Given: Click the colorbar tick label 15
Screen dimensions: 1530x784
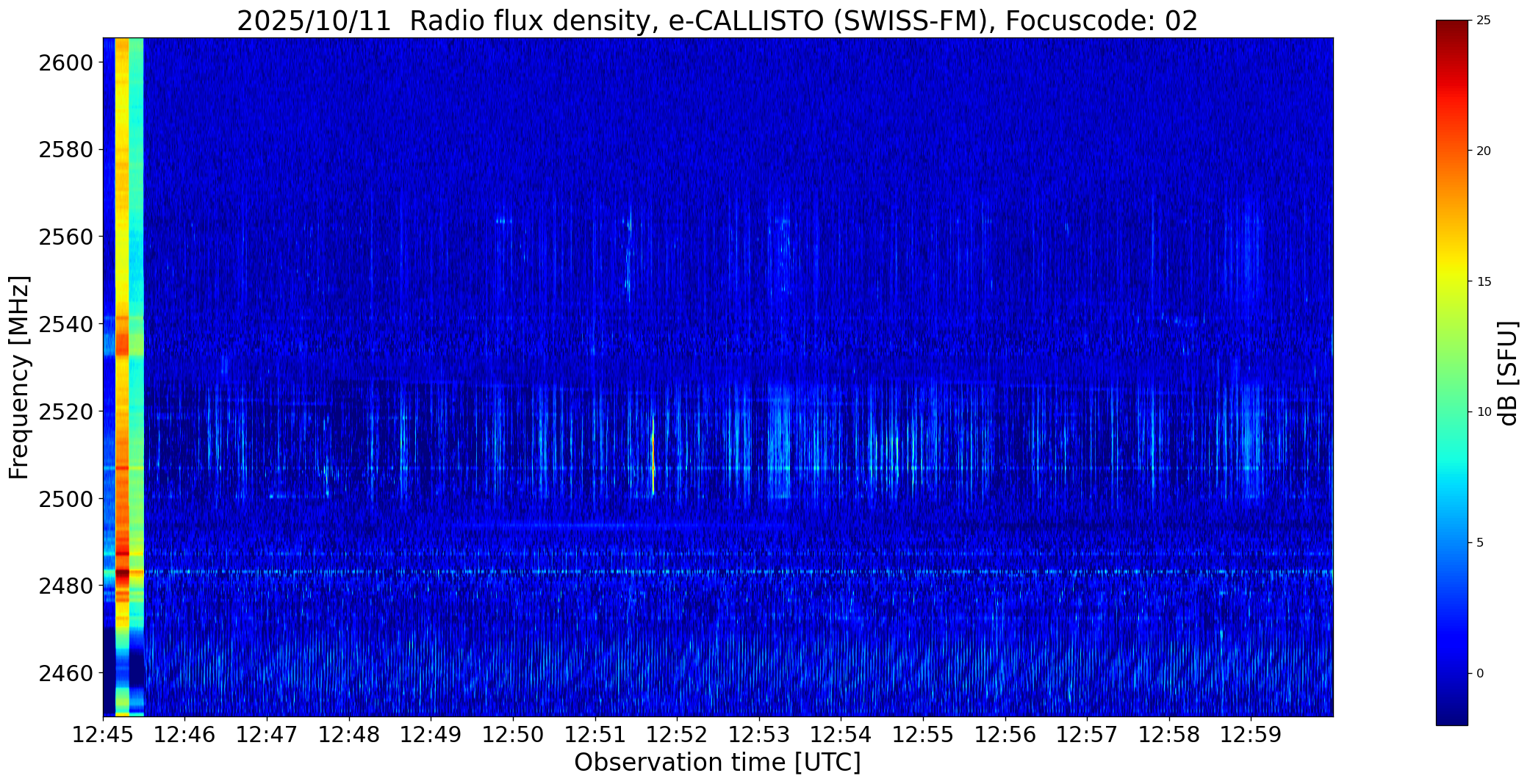Looking at the screenshot, I should click(1484, 281).
